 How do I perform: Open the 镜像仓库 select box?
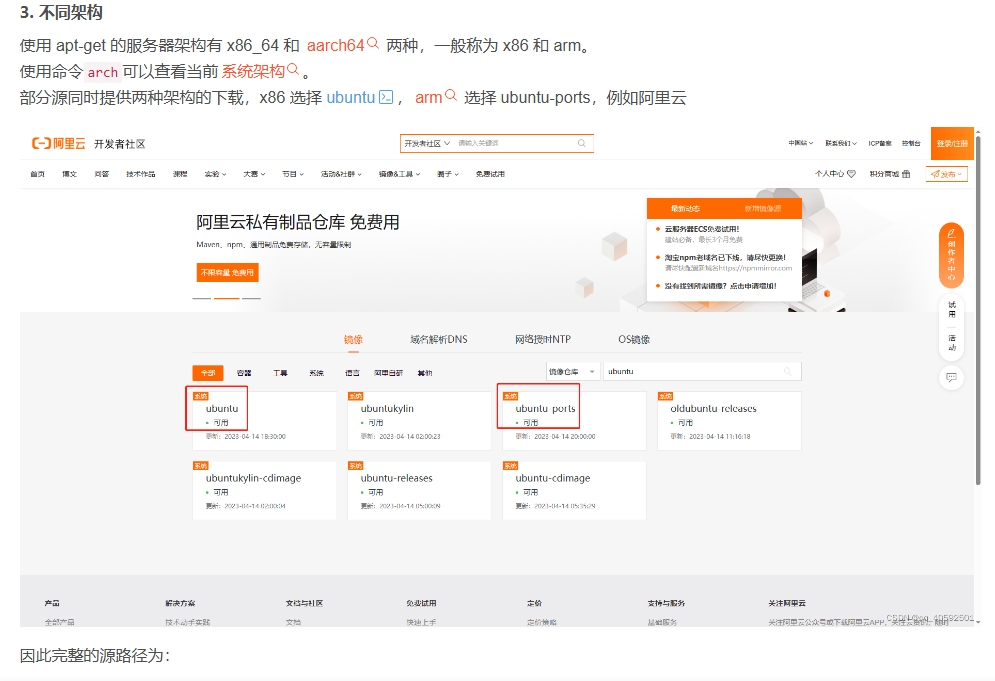(572, 371)
